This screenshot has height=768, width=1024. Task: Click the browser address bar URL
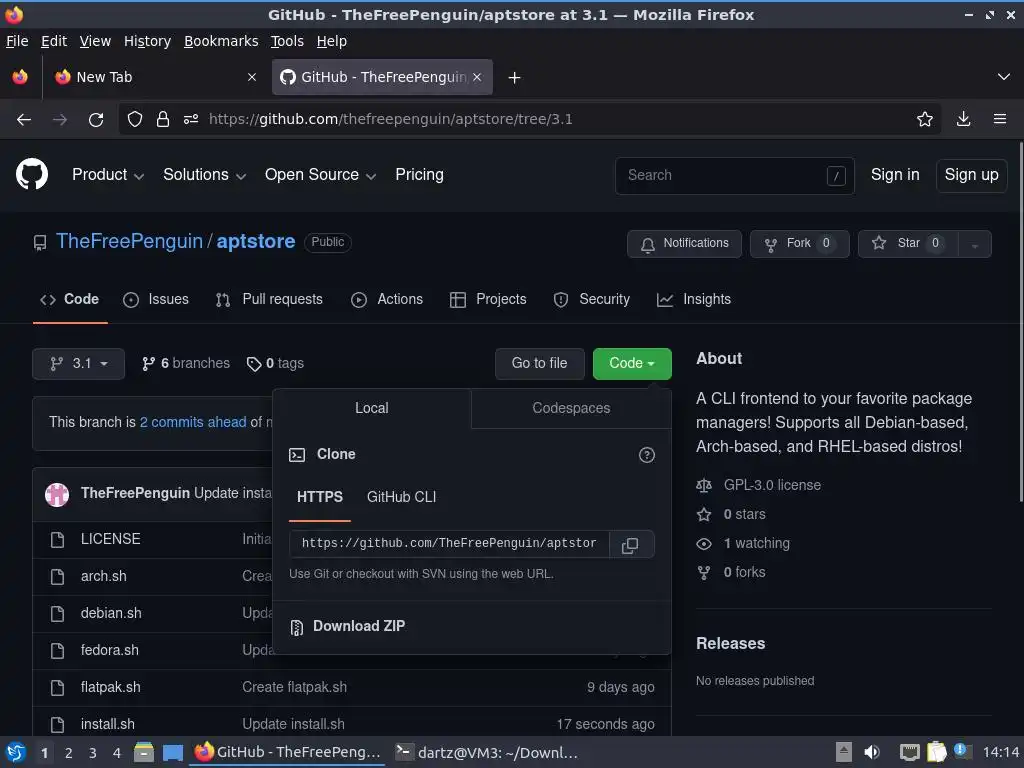click(390, 120)
